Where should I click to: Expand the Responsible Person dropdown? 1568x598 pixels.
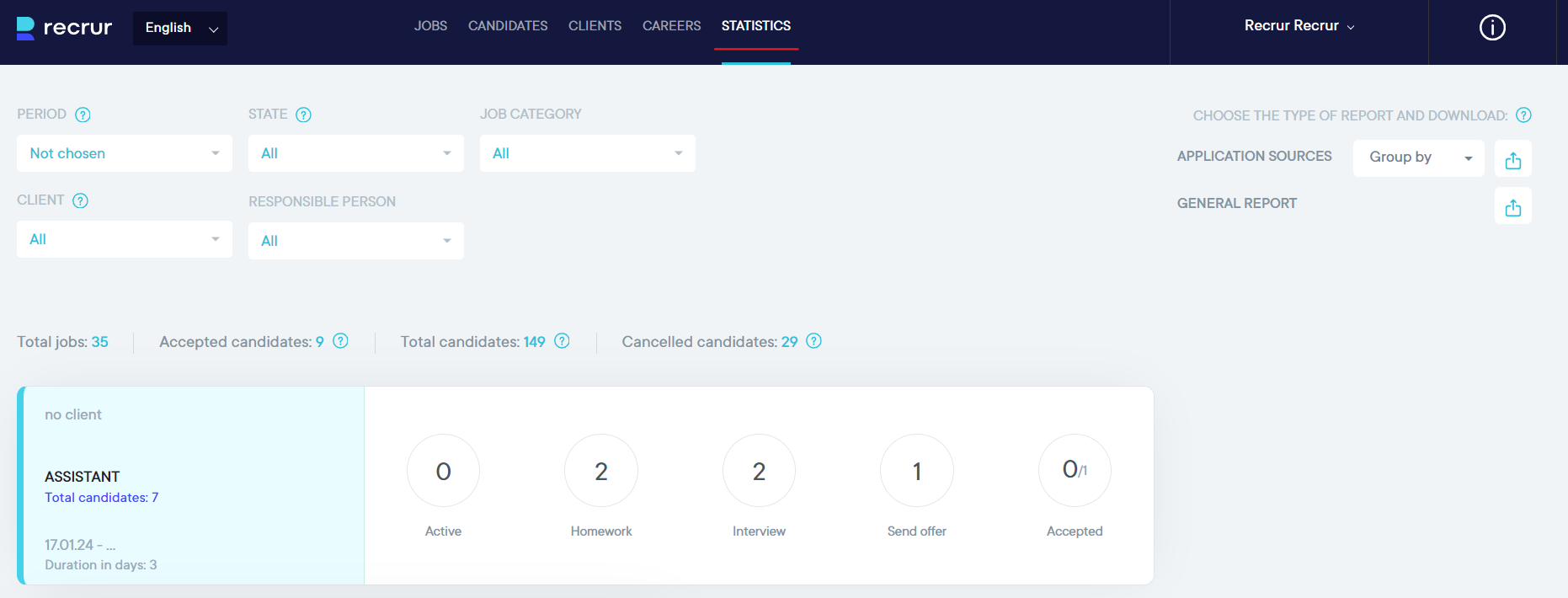click(355, 241)
